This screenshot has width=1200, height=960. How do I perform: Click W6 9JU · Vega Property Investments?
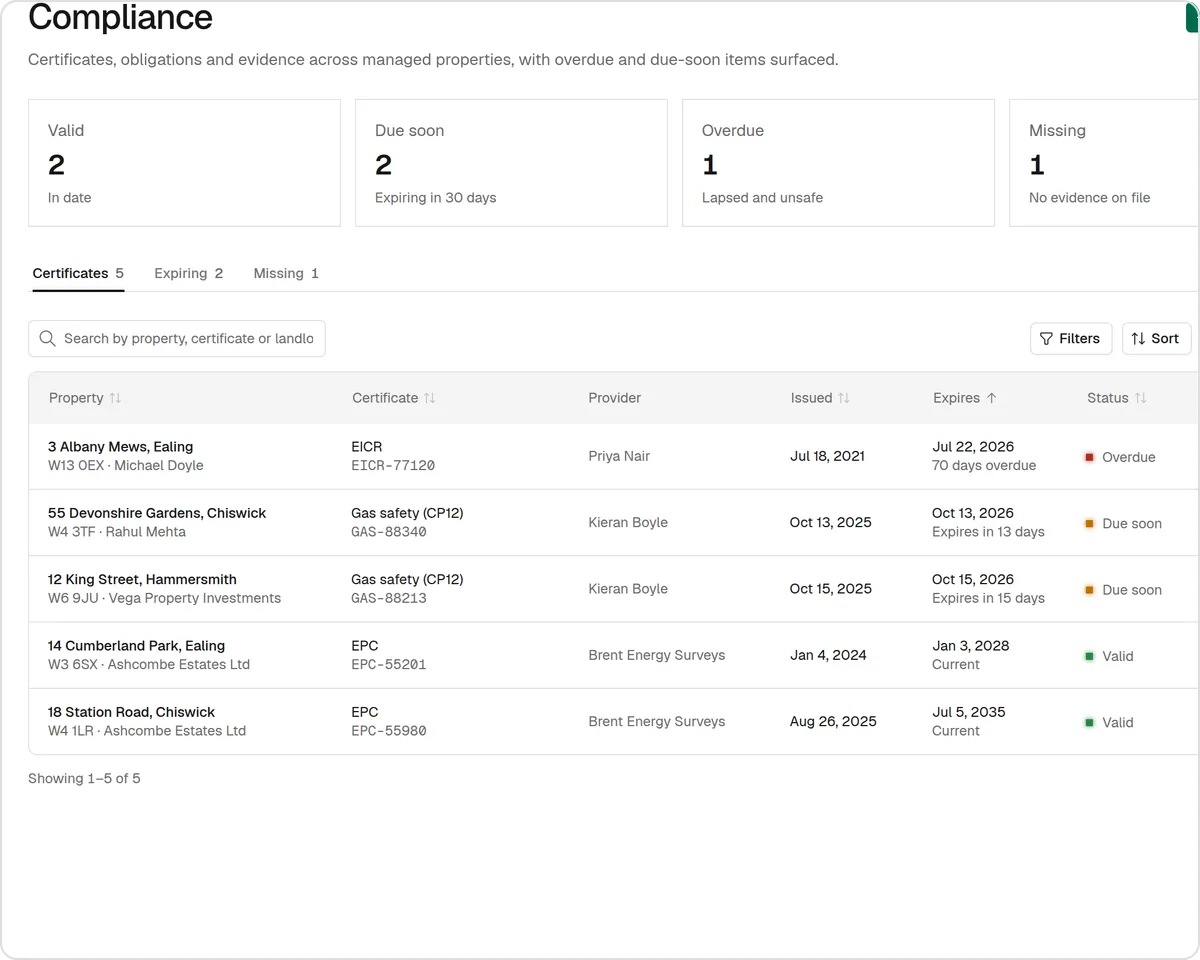[x=165, y=598]
